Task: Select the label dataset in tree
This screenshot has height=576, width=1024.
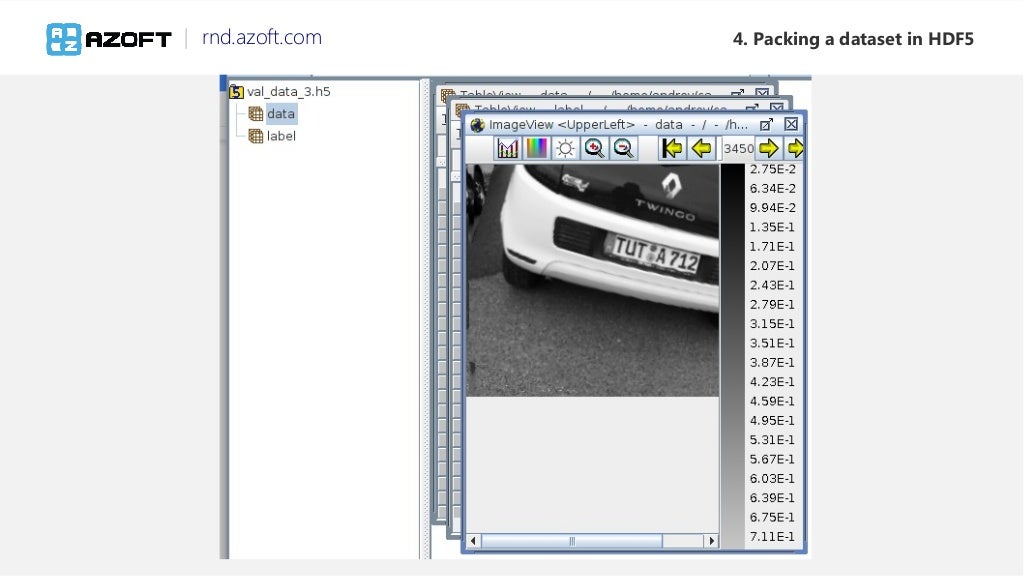Action: (281, 136)
